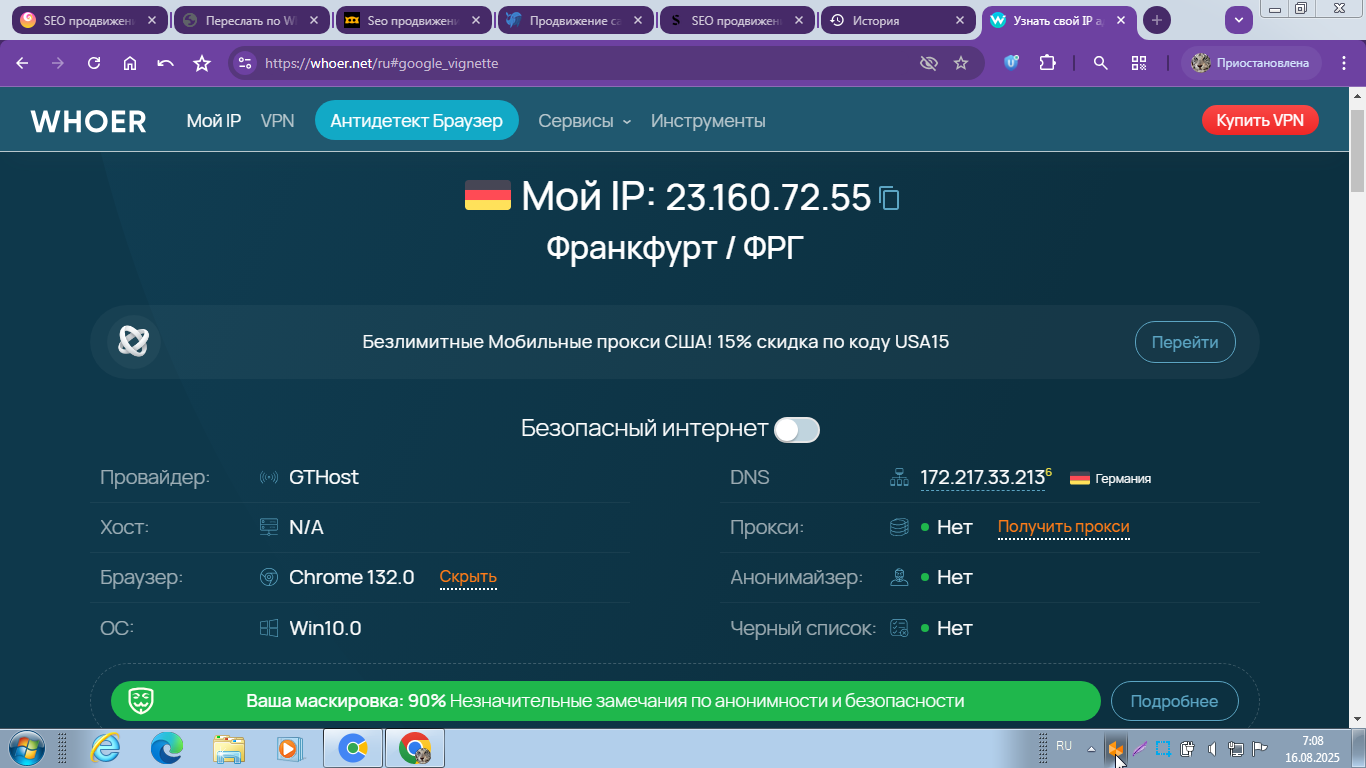
Task: Click the Скрыть link next to Chrome 132.0
Action: (468, 577)
